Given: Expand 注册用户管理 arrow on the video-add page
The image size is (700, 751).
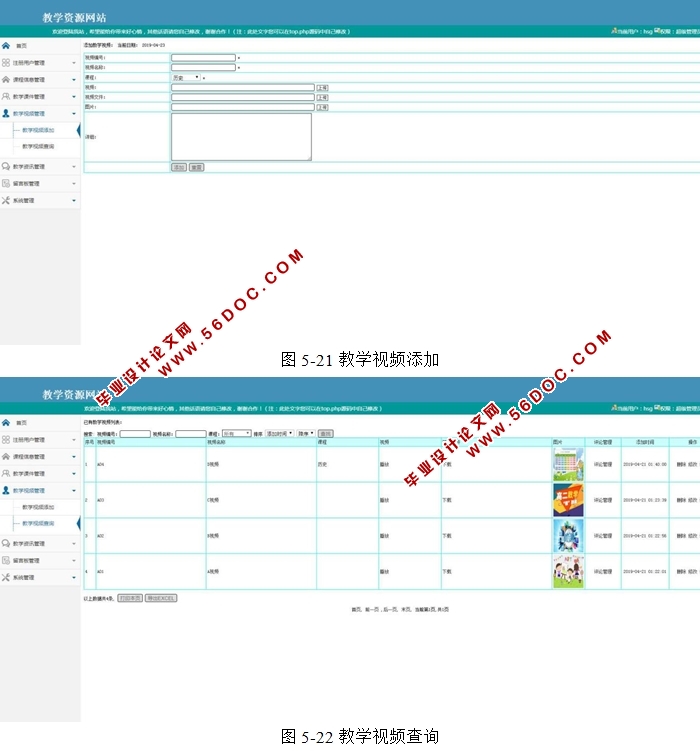Looking at the screenshot, I should (74, 63).
